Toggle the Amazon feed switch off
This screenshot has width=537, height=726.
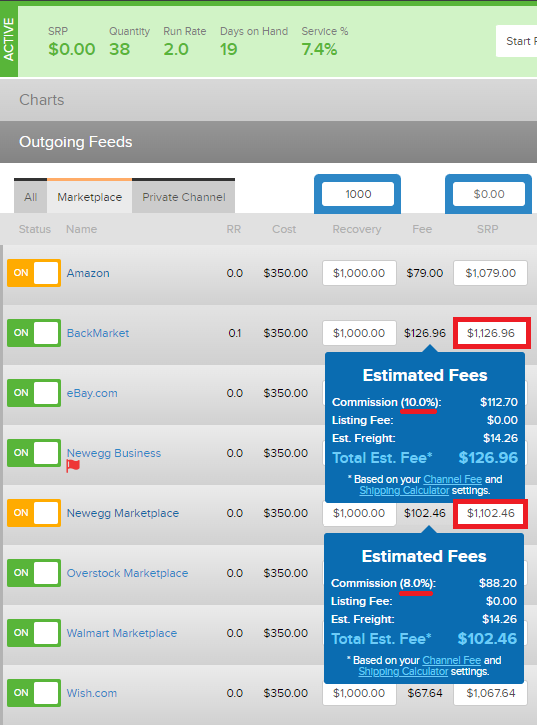[x=34, y=273]
